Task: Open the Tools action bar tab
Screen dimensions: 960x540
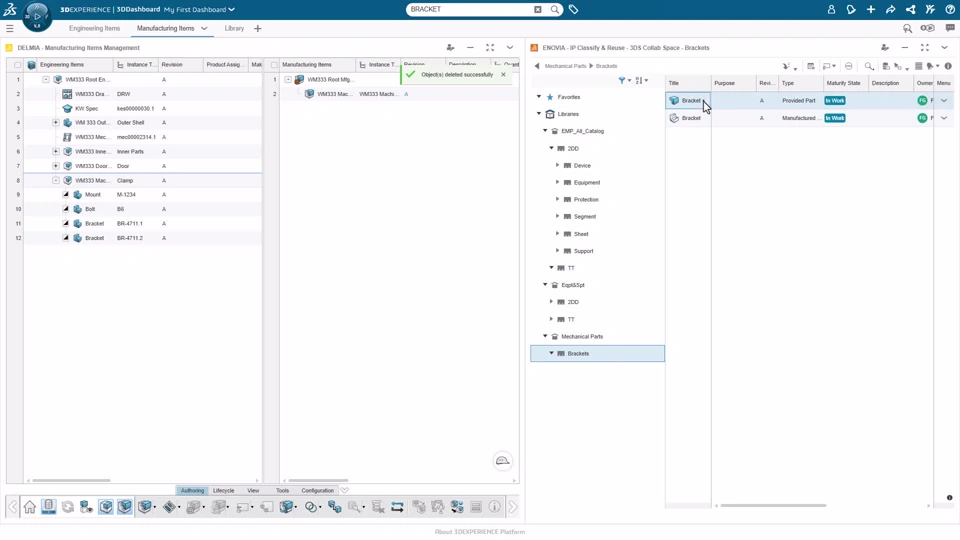Action: coord(282,490)
